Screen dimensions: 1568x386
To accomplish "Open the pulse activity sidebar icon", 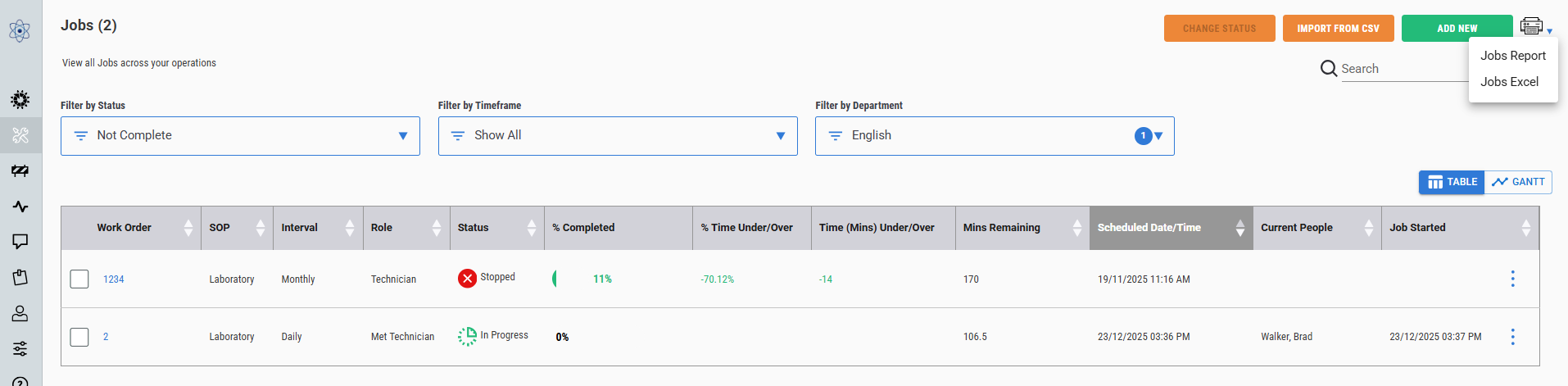I will (20, 207).
